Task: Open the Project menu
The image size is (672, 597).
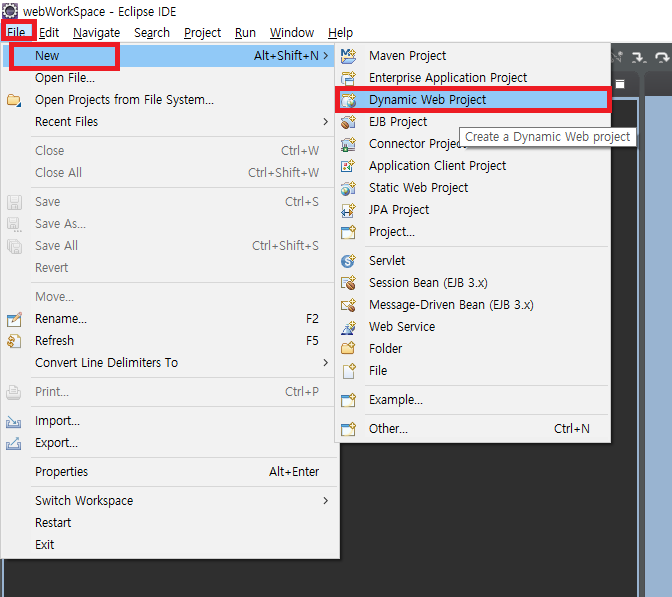Action: pos(202,33)
